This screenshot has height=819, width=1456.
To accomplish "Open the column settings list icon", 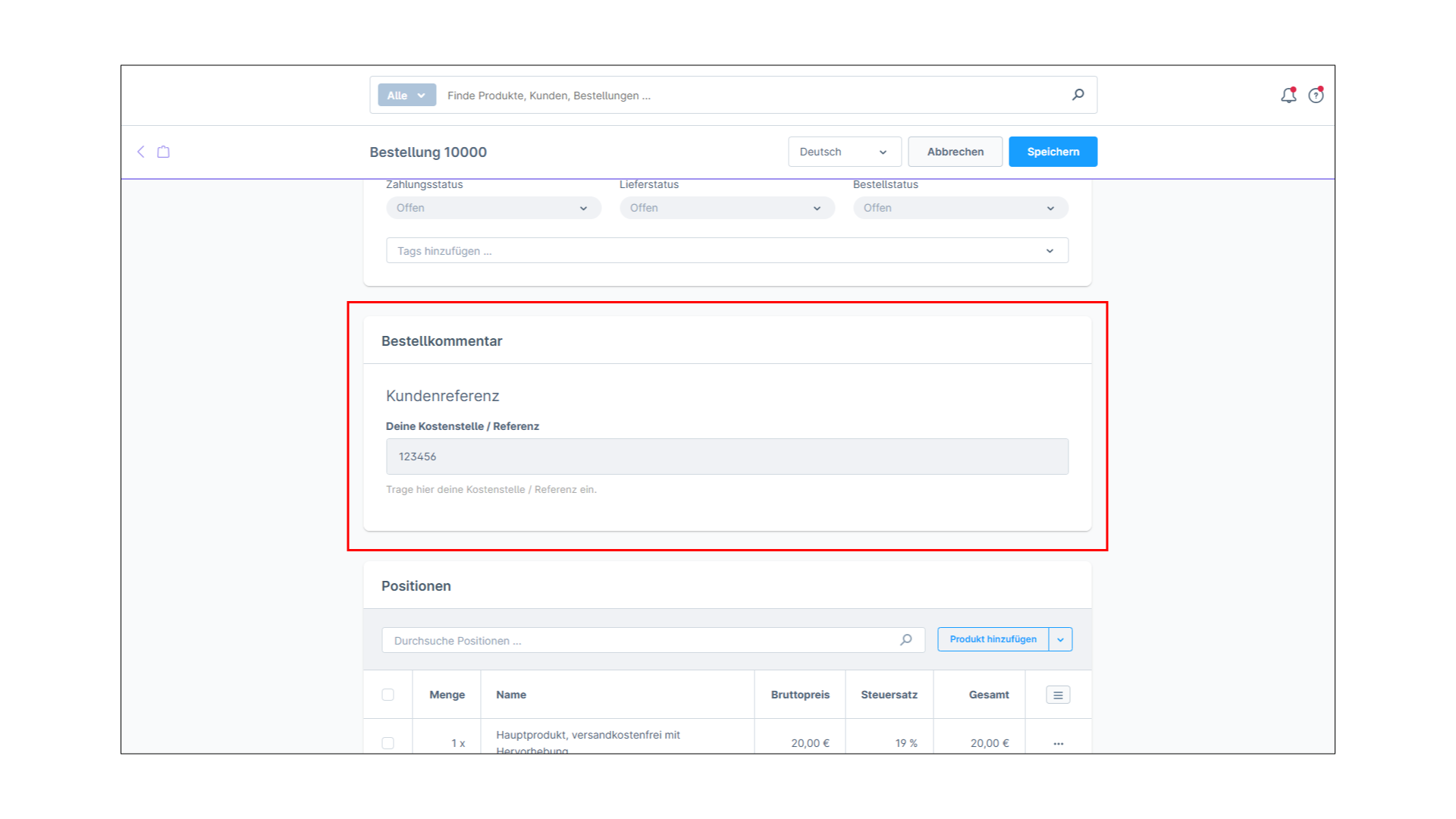I will click(x=1058, y=695).
